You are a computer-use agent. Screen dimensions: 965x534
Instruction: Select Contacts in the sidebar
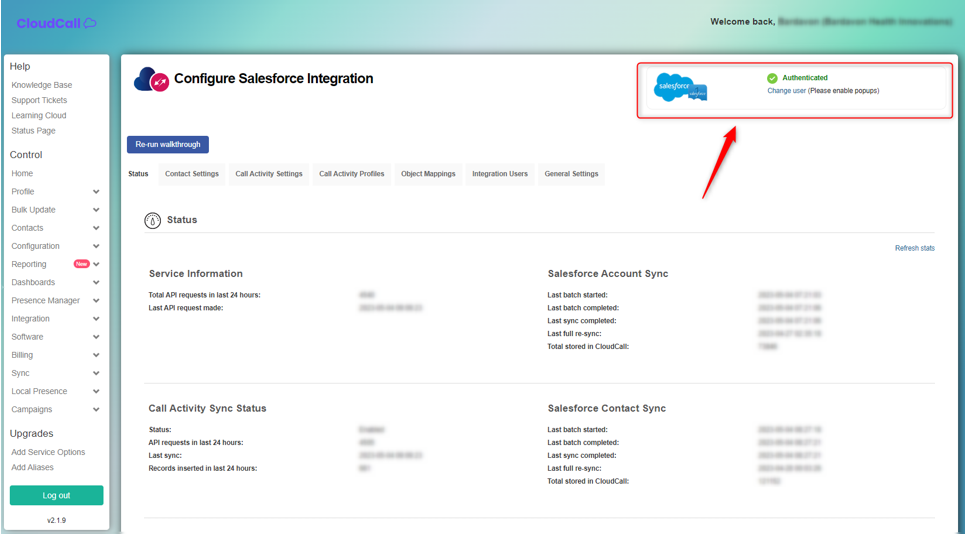pyautogui.click(x=27, y=228)
